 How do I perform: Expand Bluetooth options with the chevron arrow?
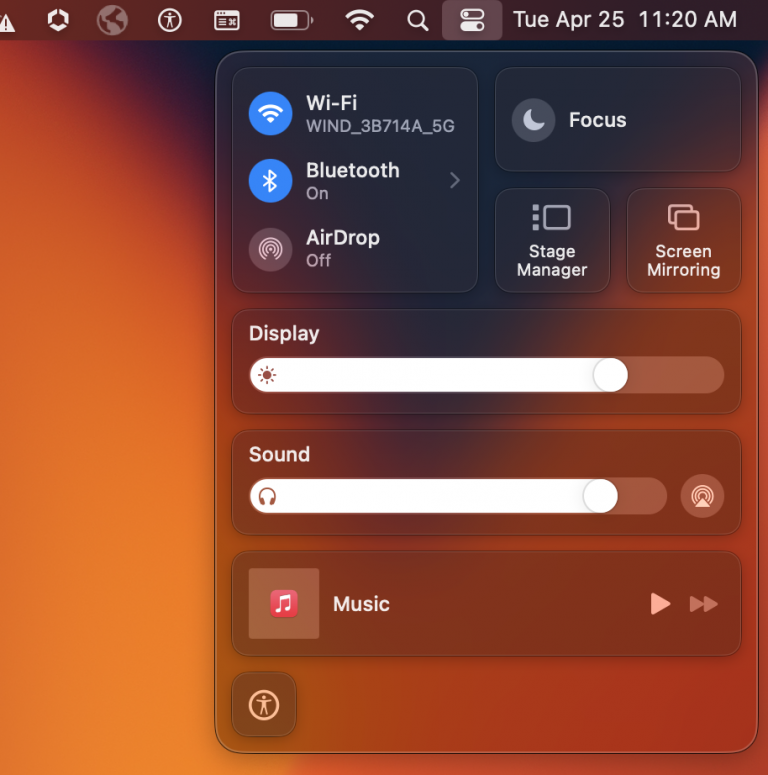click(455, 180)
